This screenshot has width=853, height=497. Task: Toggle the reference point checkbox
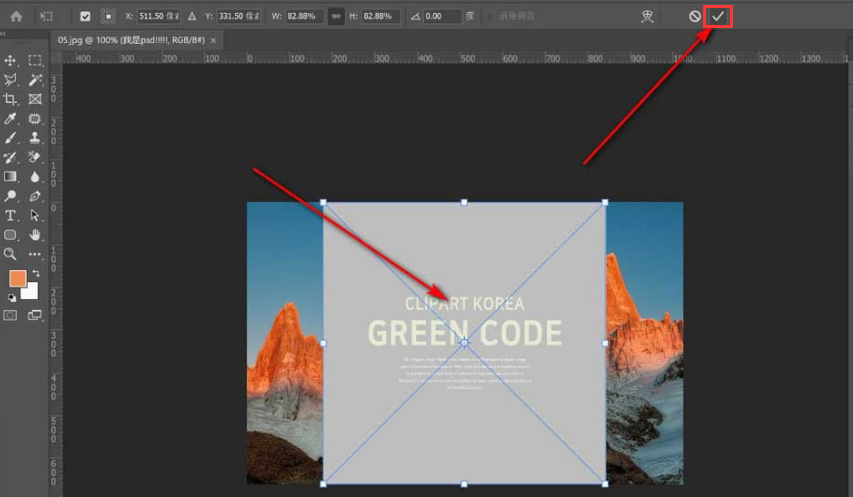click(x=85, y=16)
